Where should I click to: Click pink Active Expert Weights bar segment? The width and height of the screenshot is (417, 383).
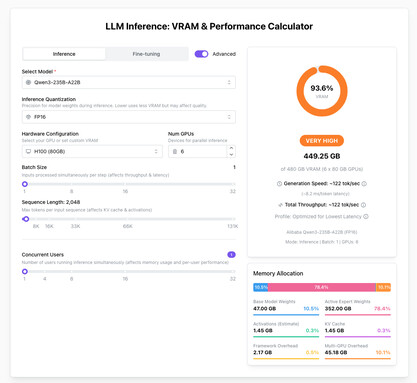tap(322, 287)
